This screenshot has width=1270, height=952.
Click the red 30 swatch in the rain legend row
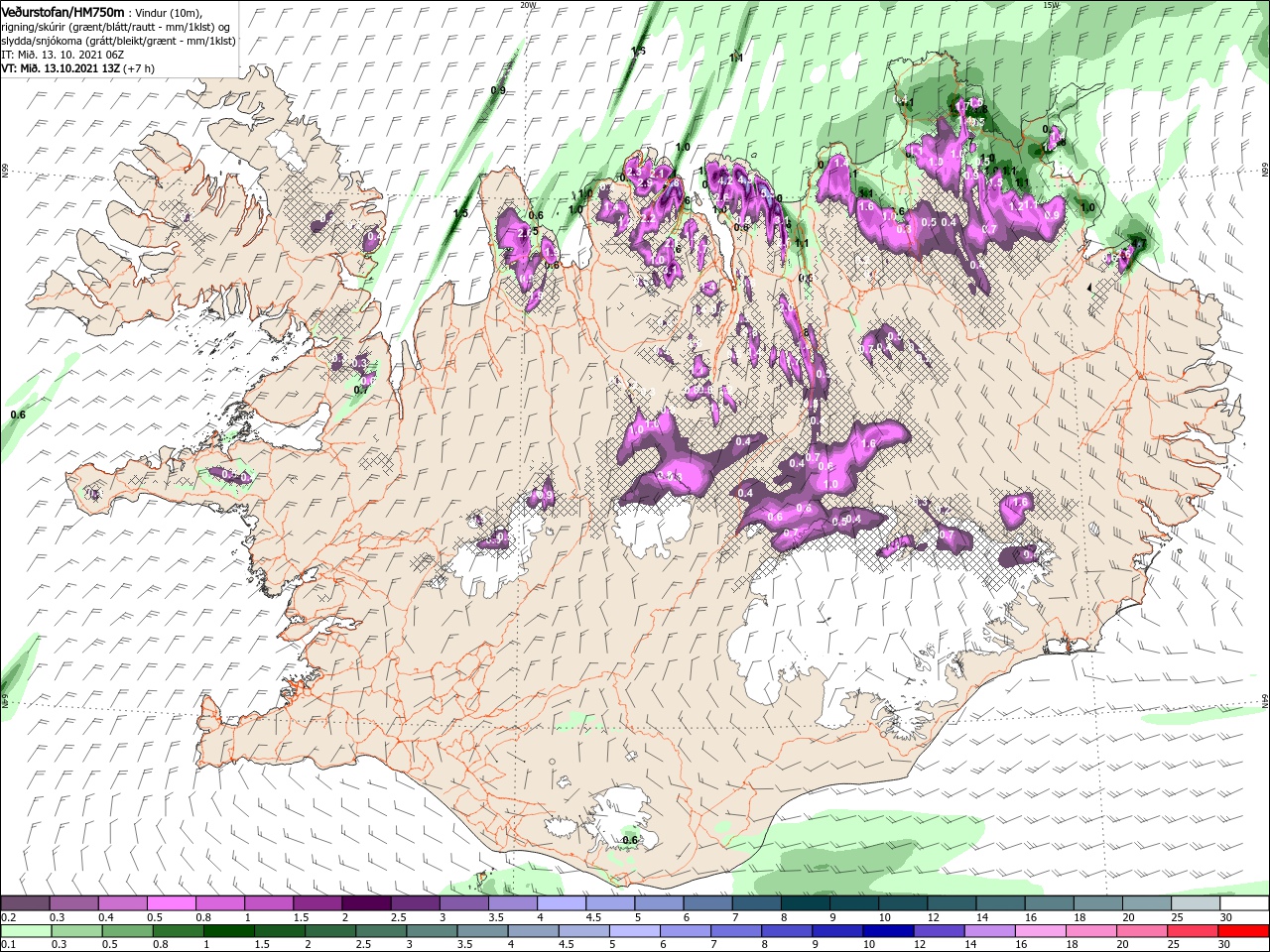(1243, 930)
